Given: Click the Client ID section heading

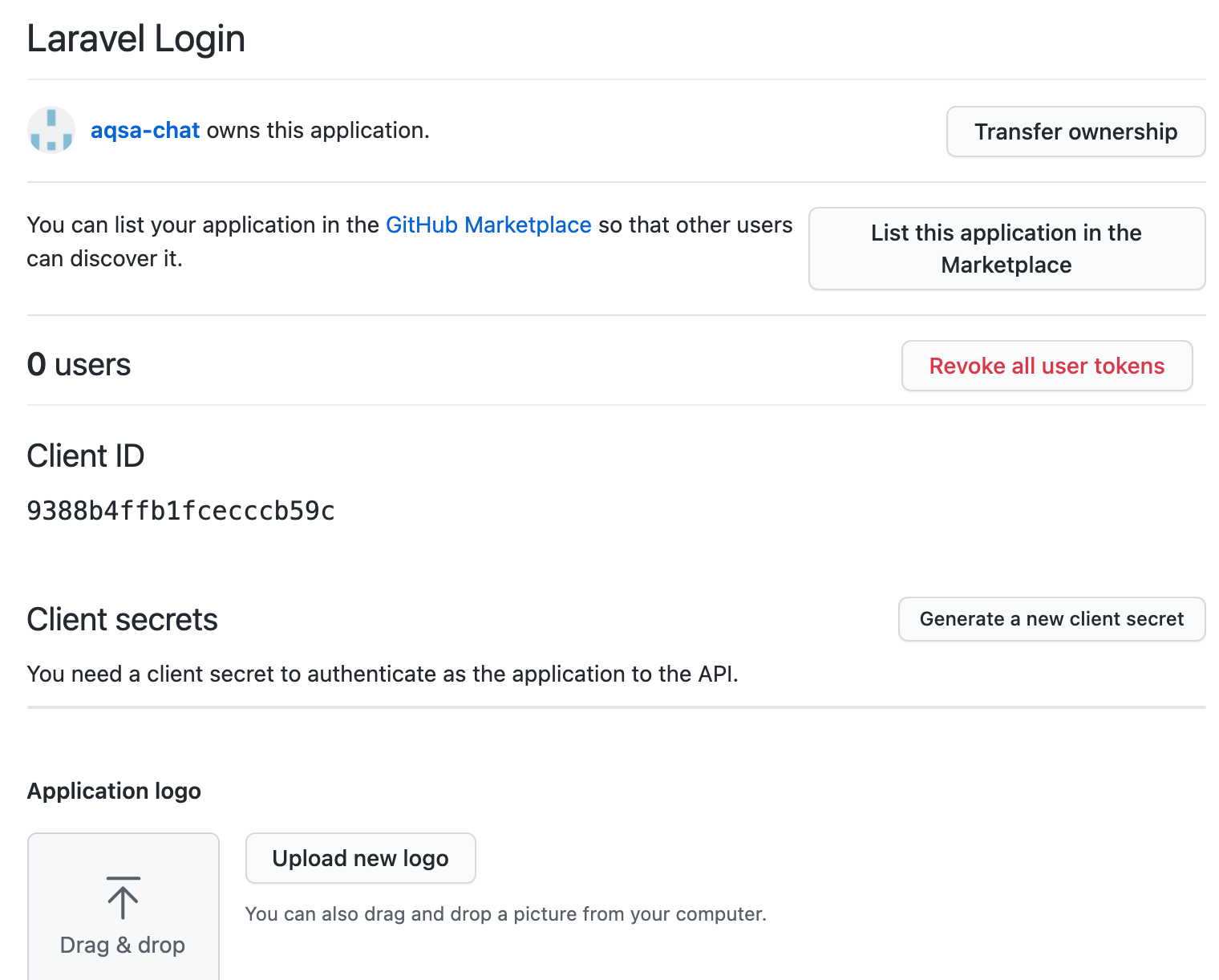Looking at the screenshot, I should click(x=86, y=456).
